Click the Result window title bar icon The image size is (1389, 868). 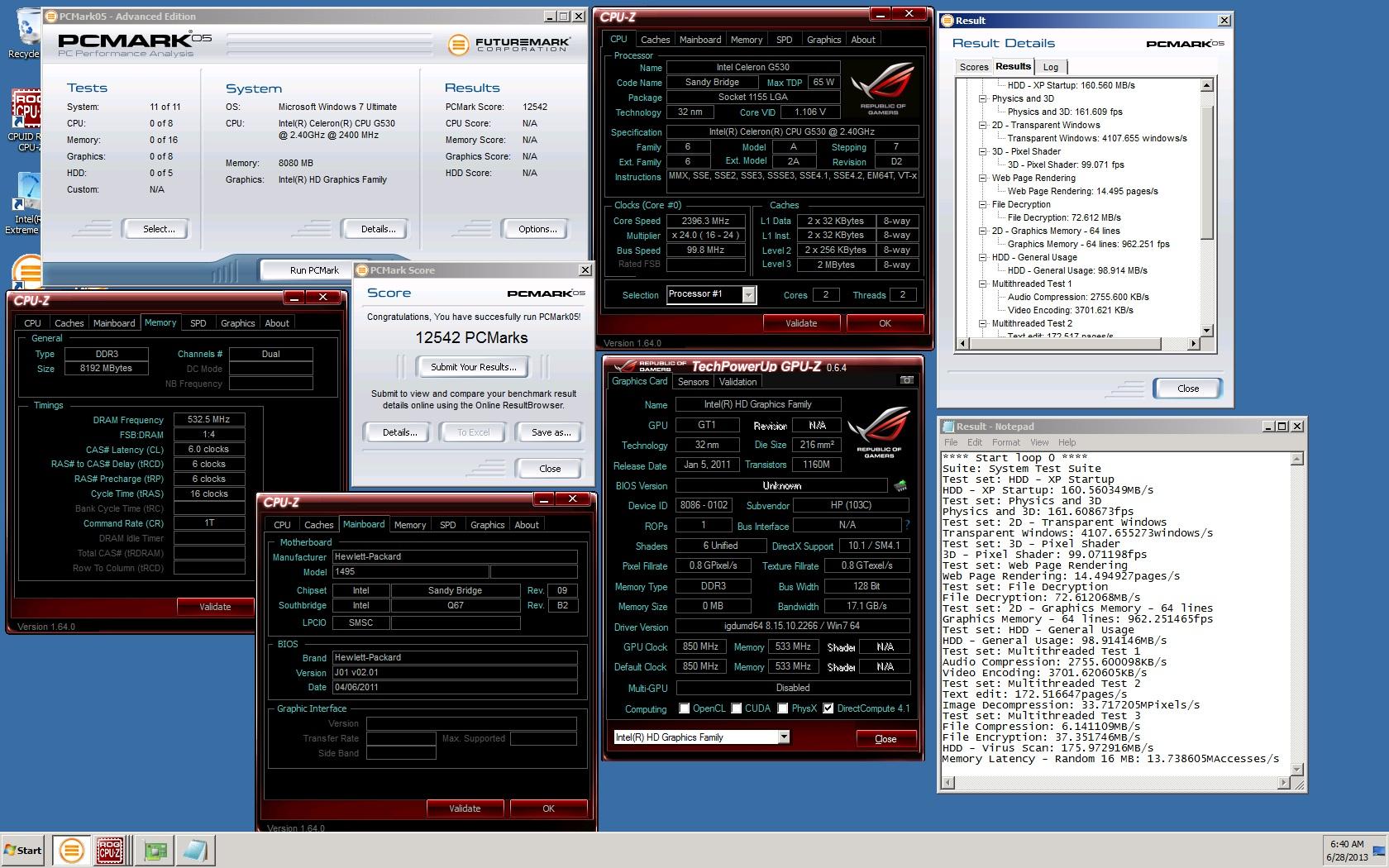pos(948,21)
